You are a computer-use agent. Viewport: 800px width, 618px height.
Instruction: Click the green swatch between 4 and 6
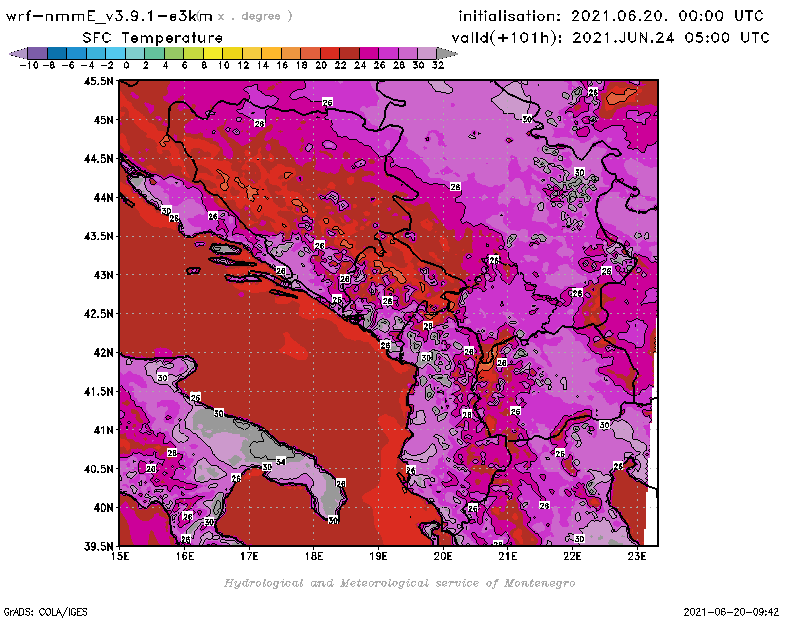pos(174,53)
